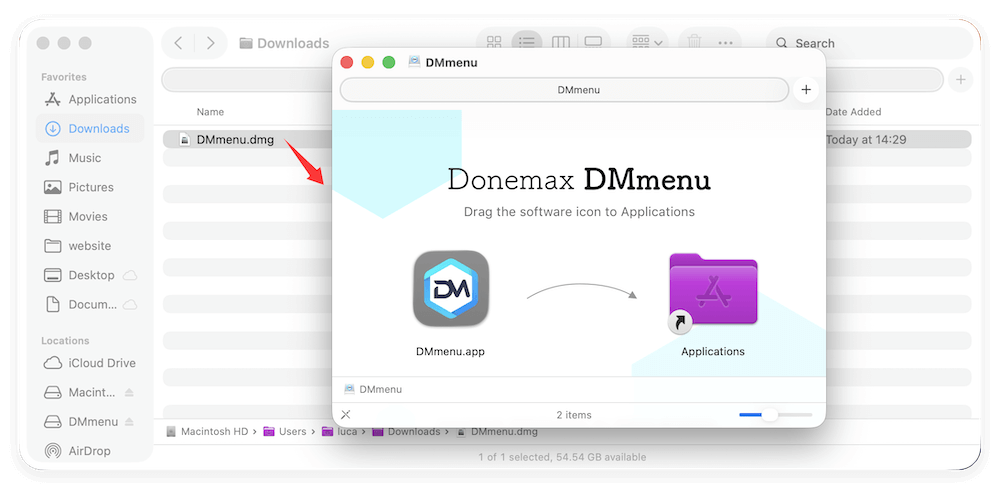Select the DMmenu tab in front window
The width and height of the screenshot is (1000, 489).
[x=564, y=90]
